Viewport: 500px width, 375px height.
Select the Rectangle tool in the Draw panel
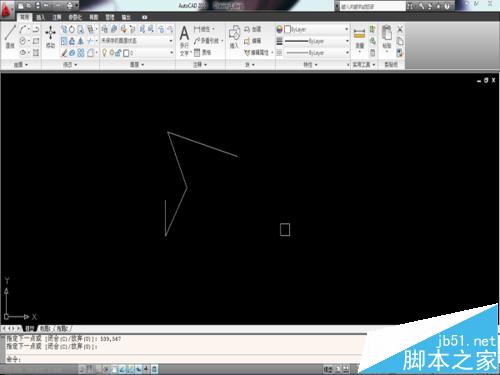(x=36, y=41)
